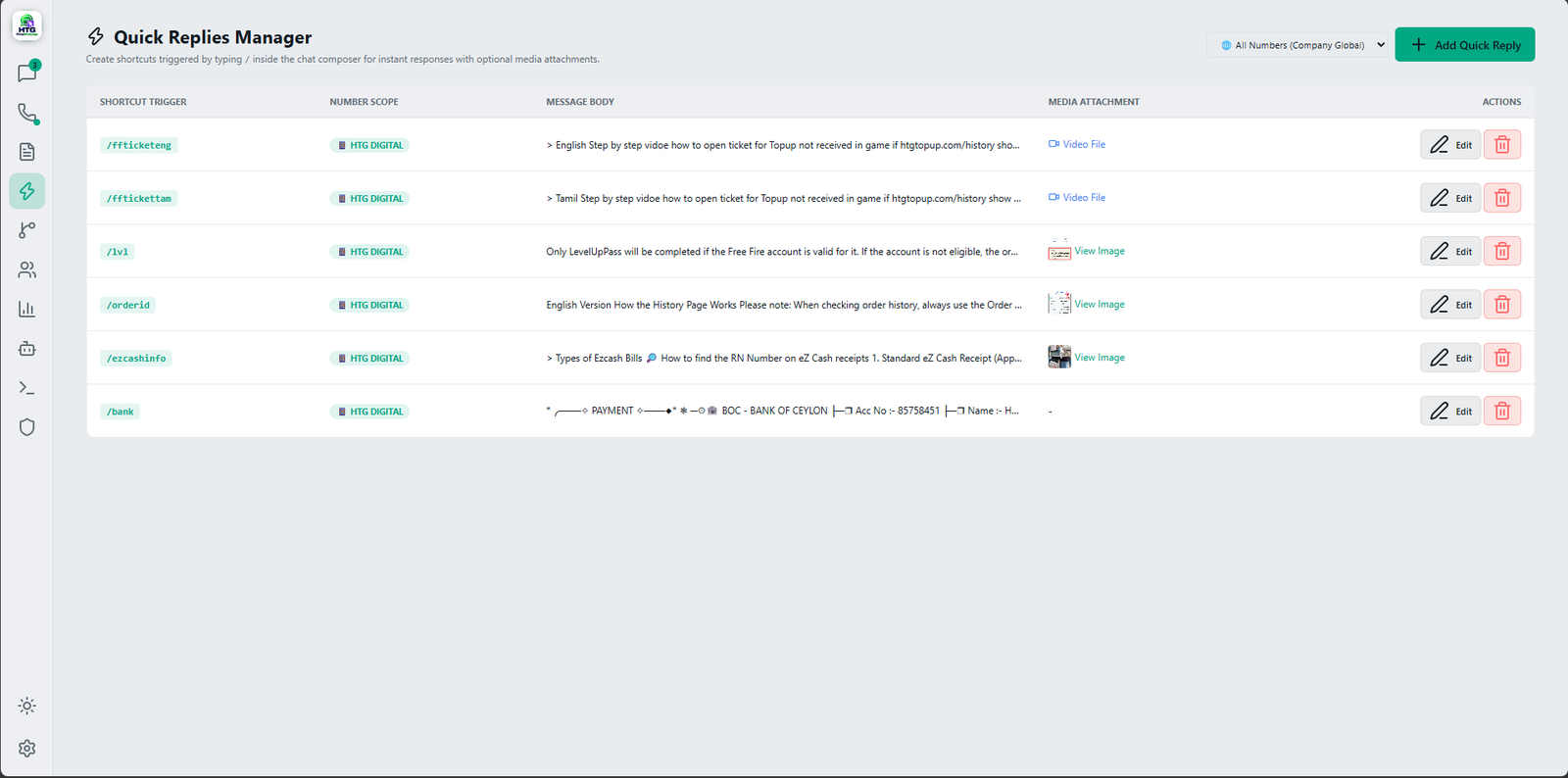Open the chat inbox sidebar icon
Image resolution: width=1568 pixels, height=778 pixels.
pos(27,73)
